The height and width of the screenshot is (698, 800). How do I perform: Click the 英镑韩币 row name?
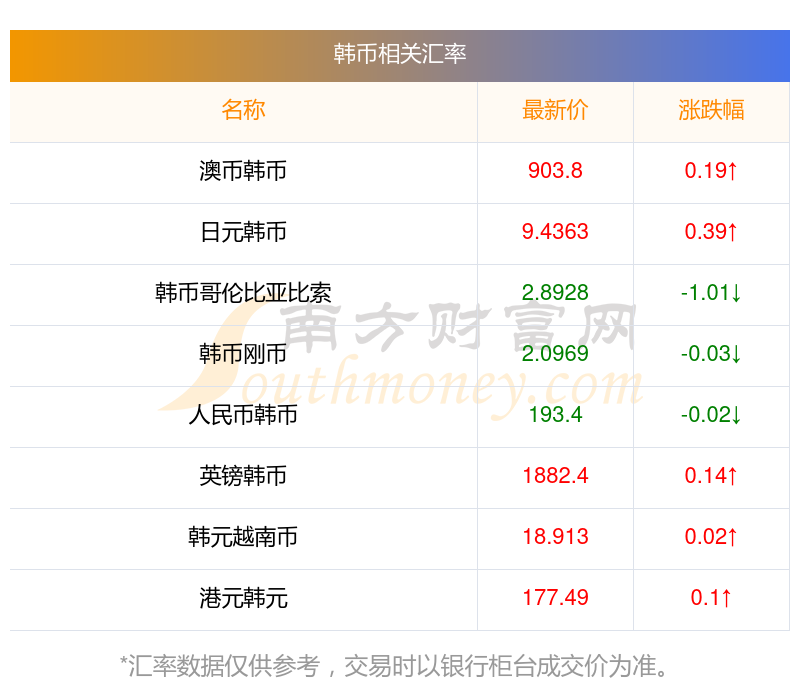(243, 476)
